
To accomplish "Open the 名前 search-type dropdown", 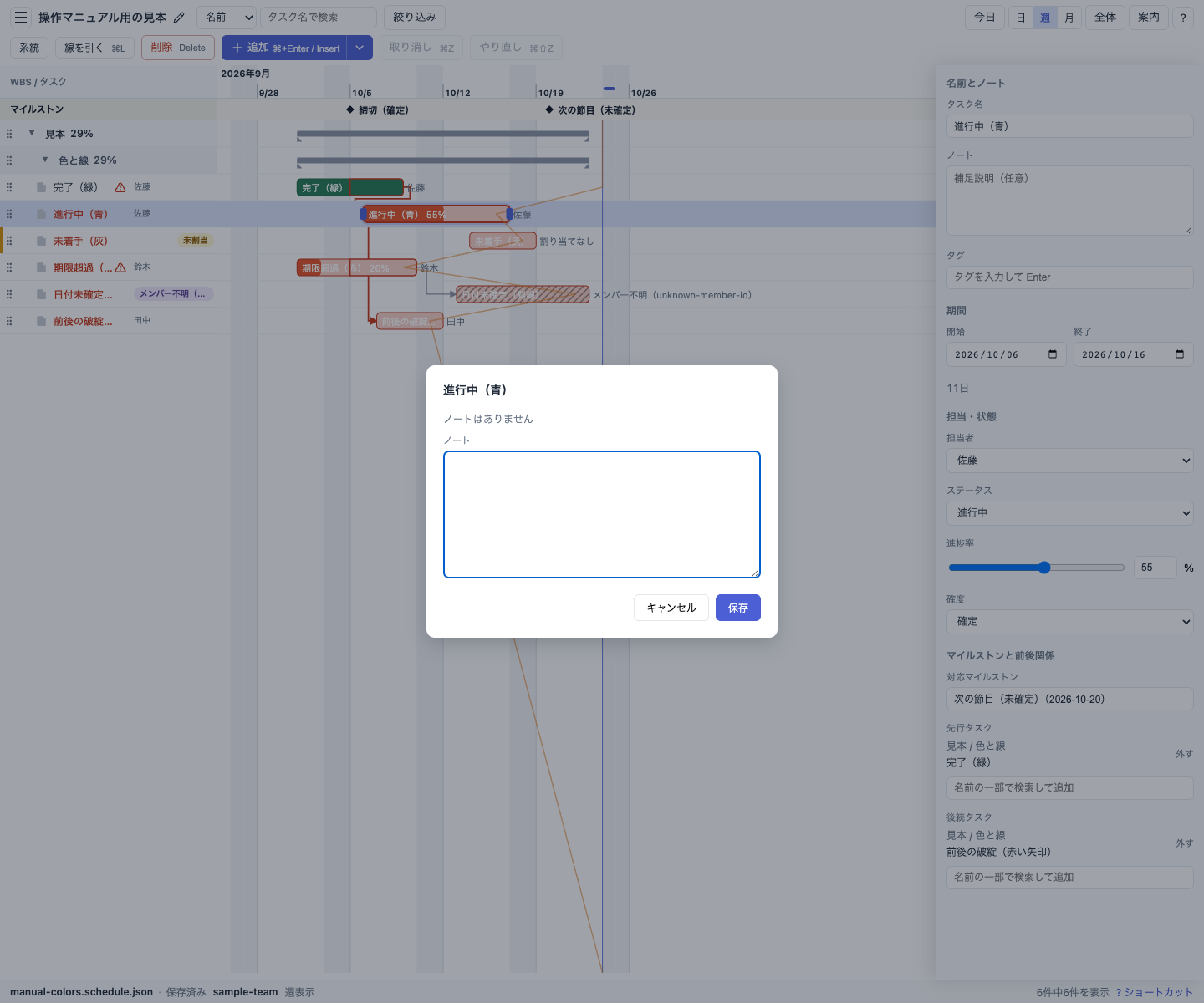I will (x=227, y=18).
